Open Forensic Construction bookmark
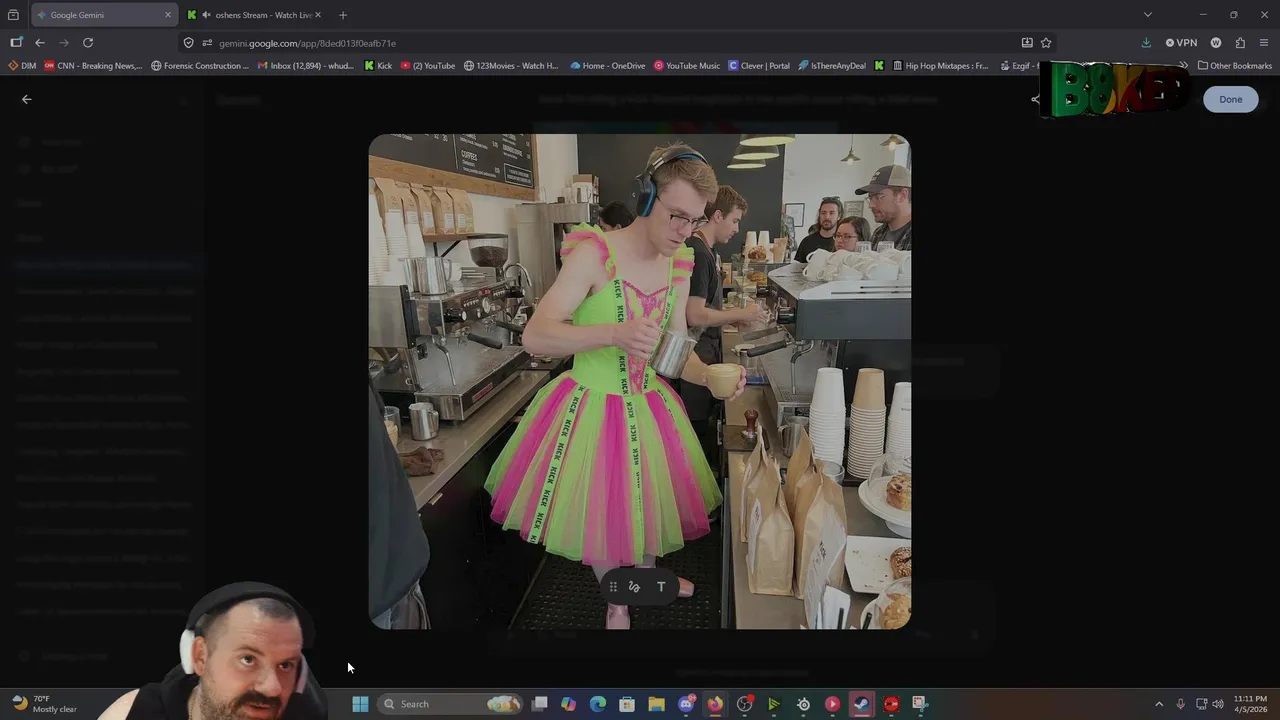The width and height of the screenshot is (1280, 720). (x=200, y=66)
